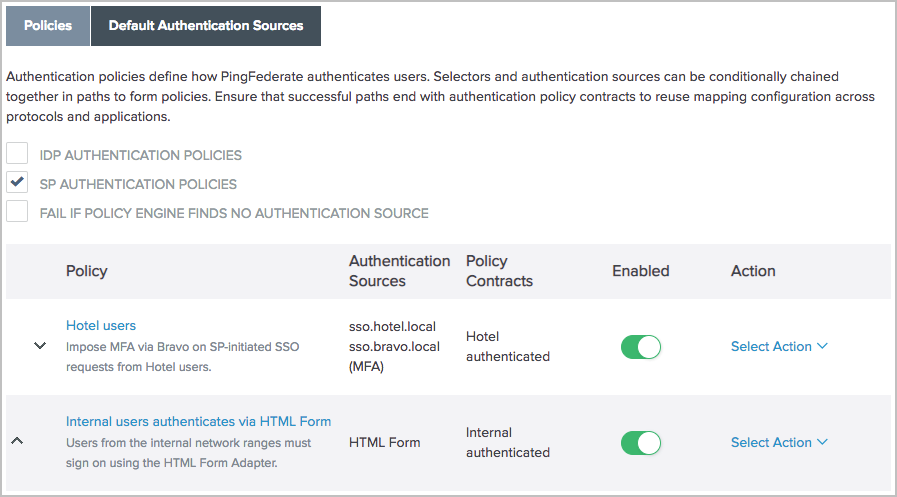Select the Hotel authenticated policy contract cell
The image size is (897, 497).
click(x=507, y=346)
